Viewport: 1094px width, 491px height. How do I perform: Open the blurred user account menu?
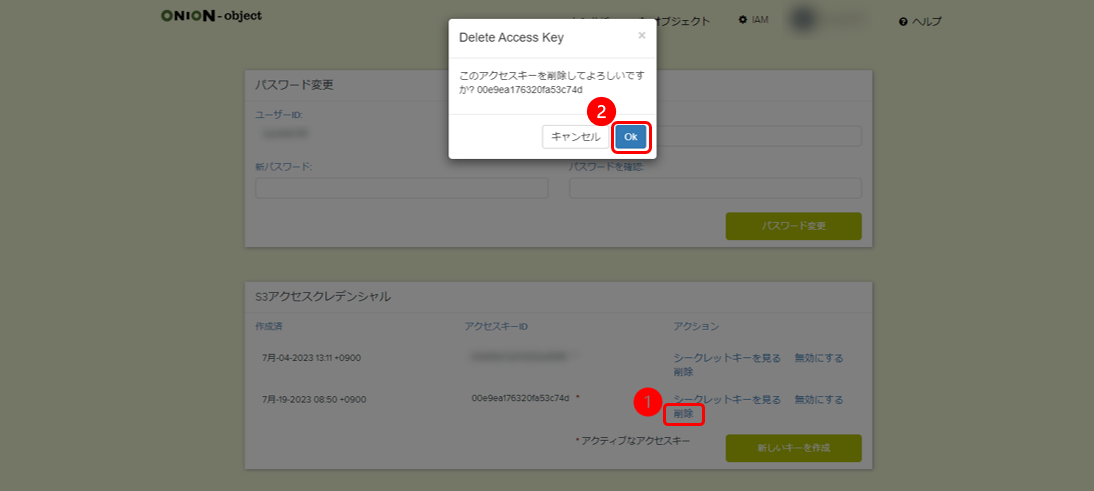pyautogui.click(x=827, y=20)
